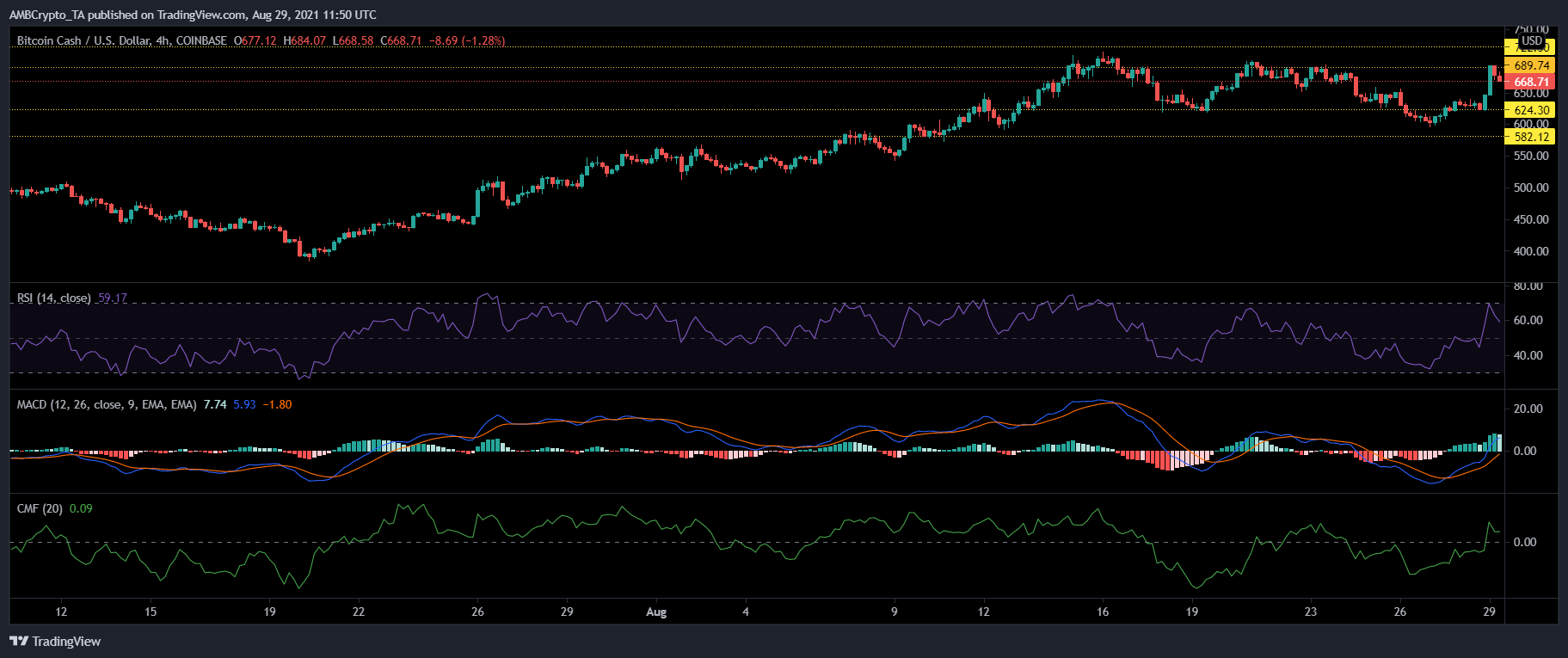Select the 689.74 orange price label

coord(1531,65)
